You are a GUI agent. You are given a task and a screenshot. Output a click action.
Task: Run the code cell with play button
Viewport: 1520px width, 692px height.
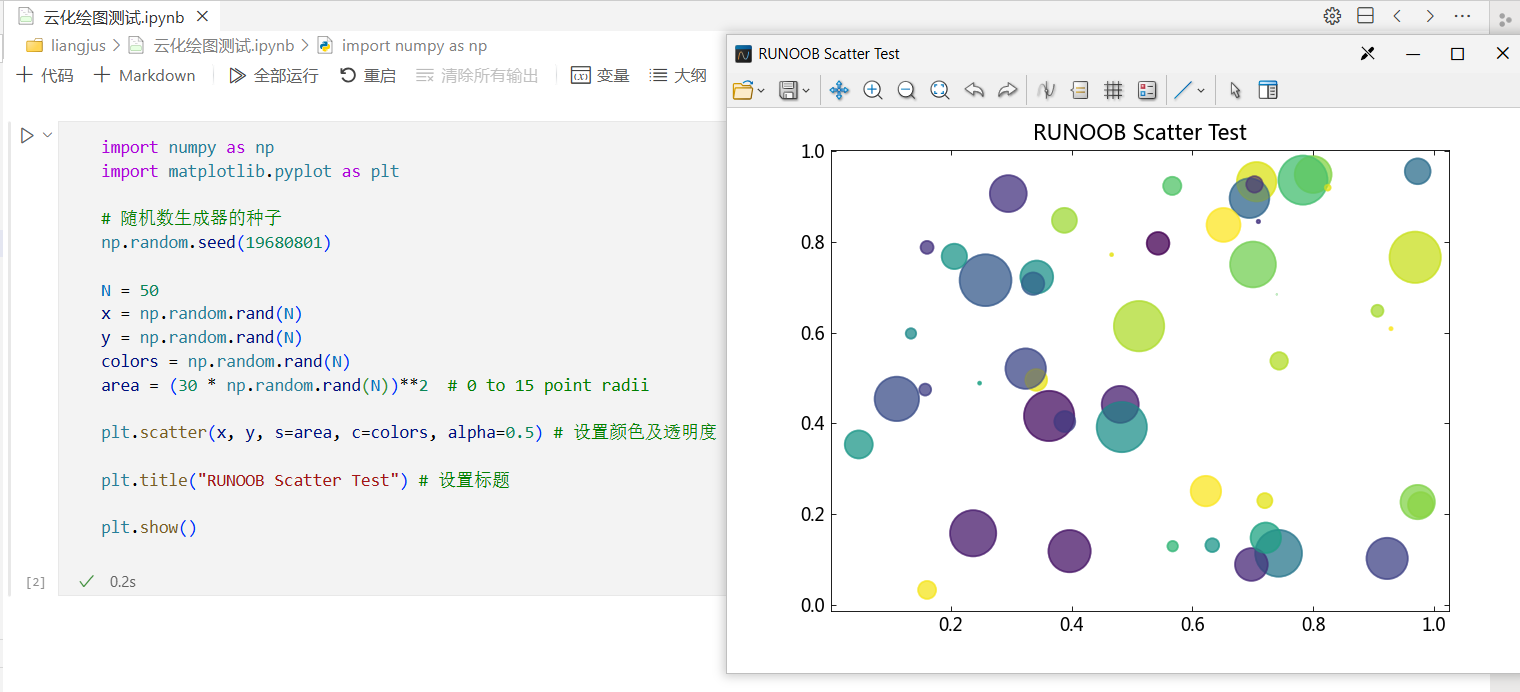27,135
